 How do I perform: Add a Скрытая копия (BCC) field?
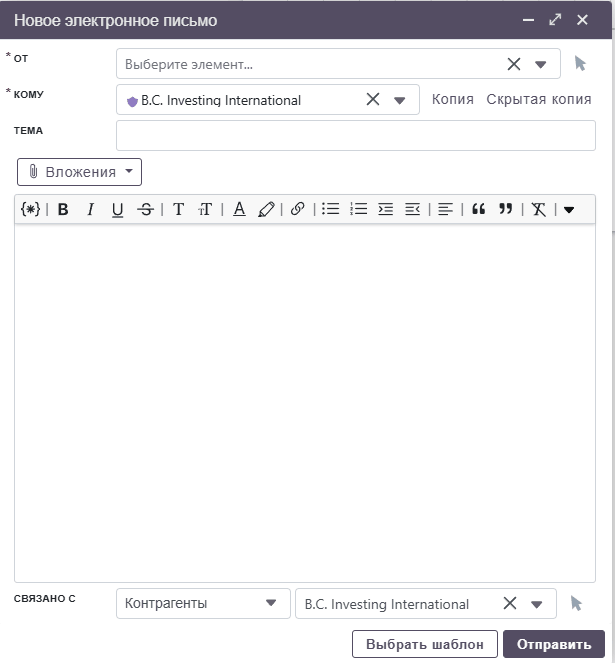pyautogui.click(x=539, y=99)
